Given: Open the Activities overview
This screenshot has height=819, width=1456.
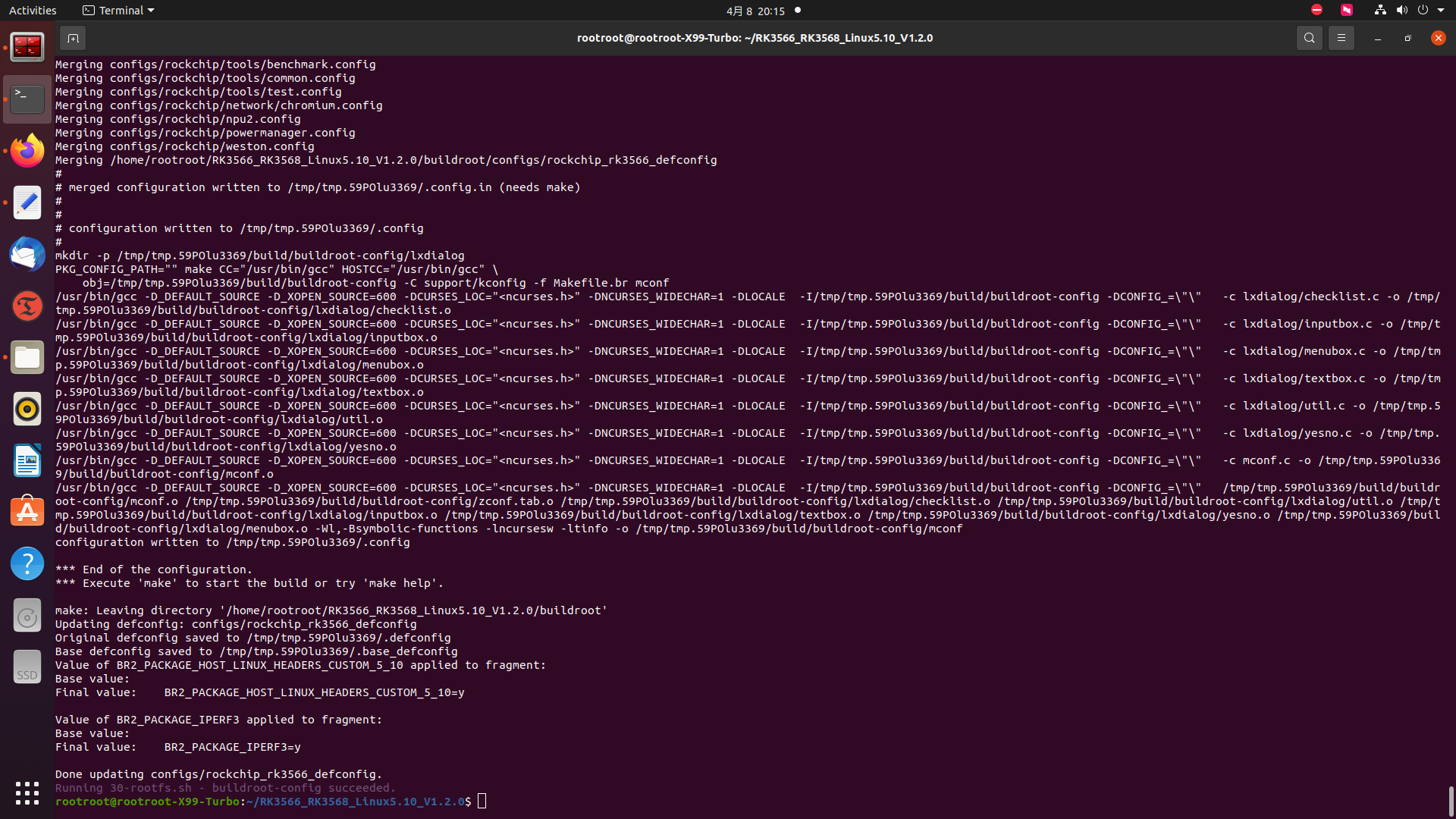Looking at the screenshot, I should (33, 11).
